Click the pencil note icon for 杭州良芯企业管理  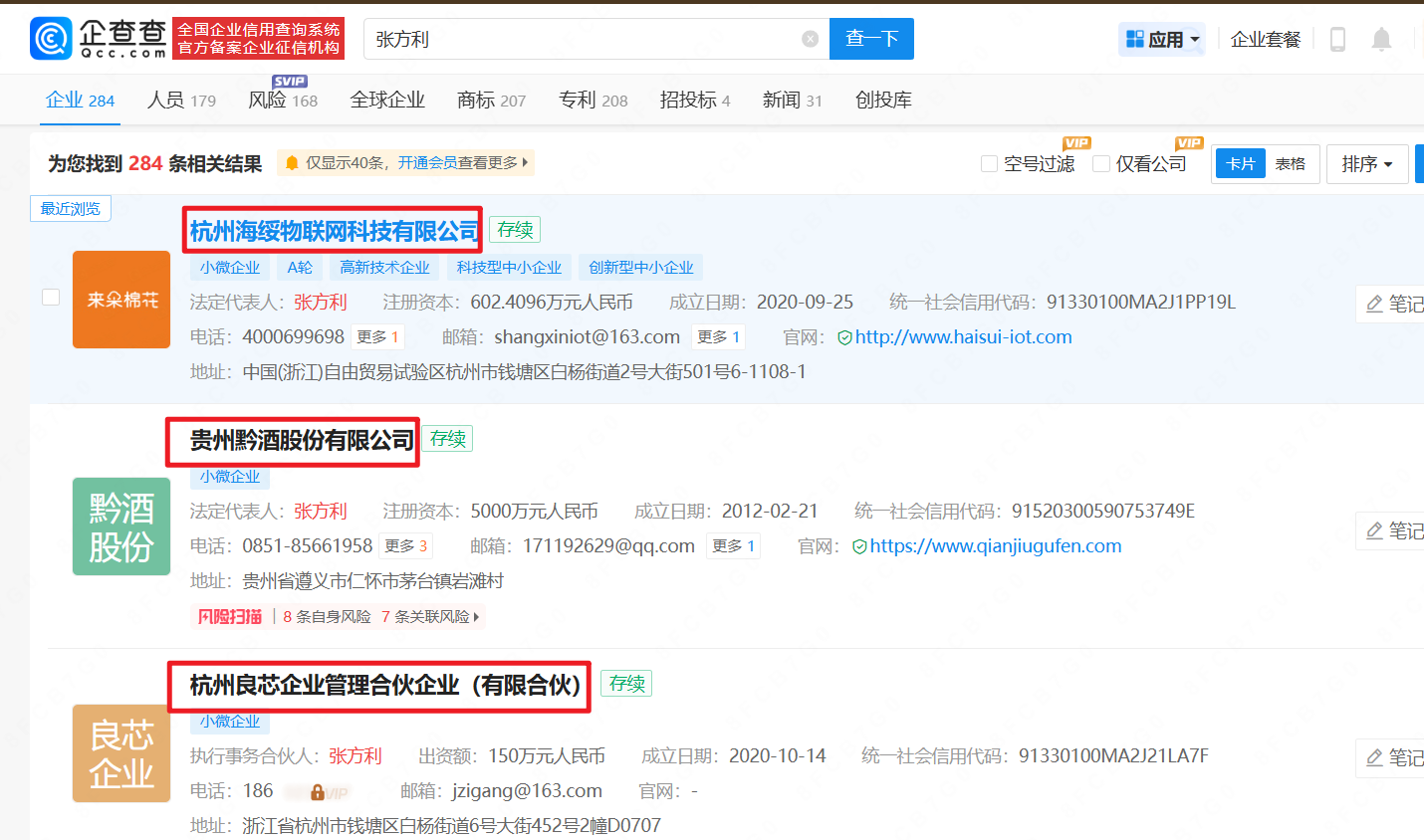point(1375,757)
